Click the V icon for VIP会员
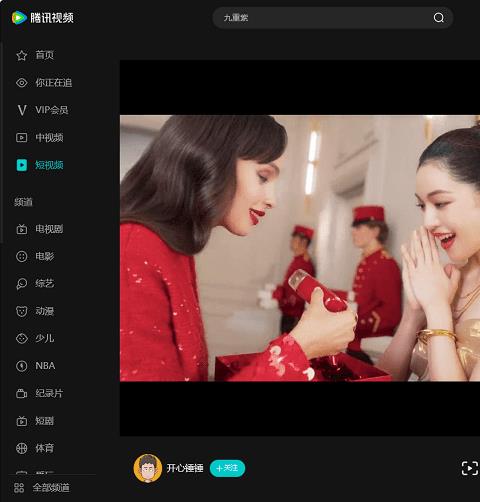The width and height of the screenshot is (480, 502). tap(22, 110)
